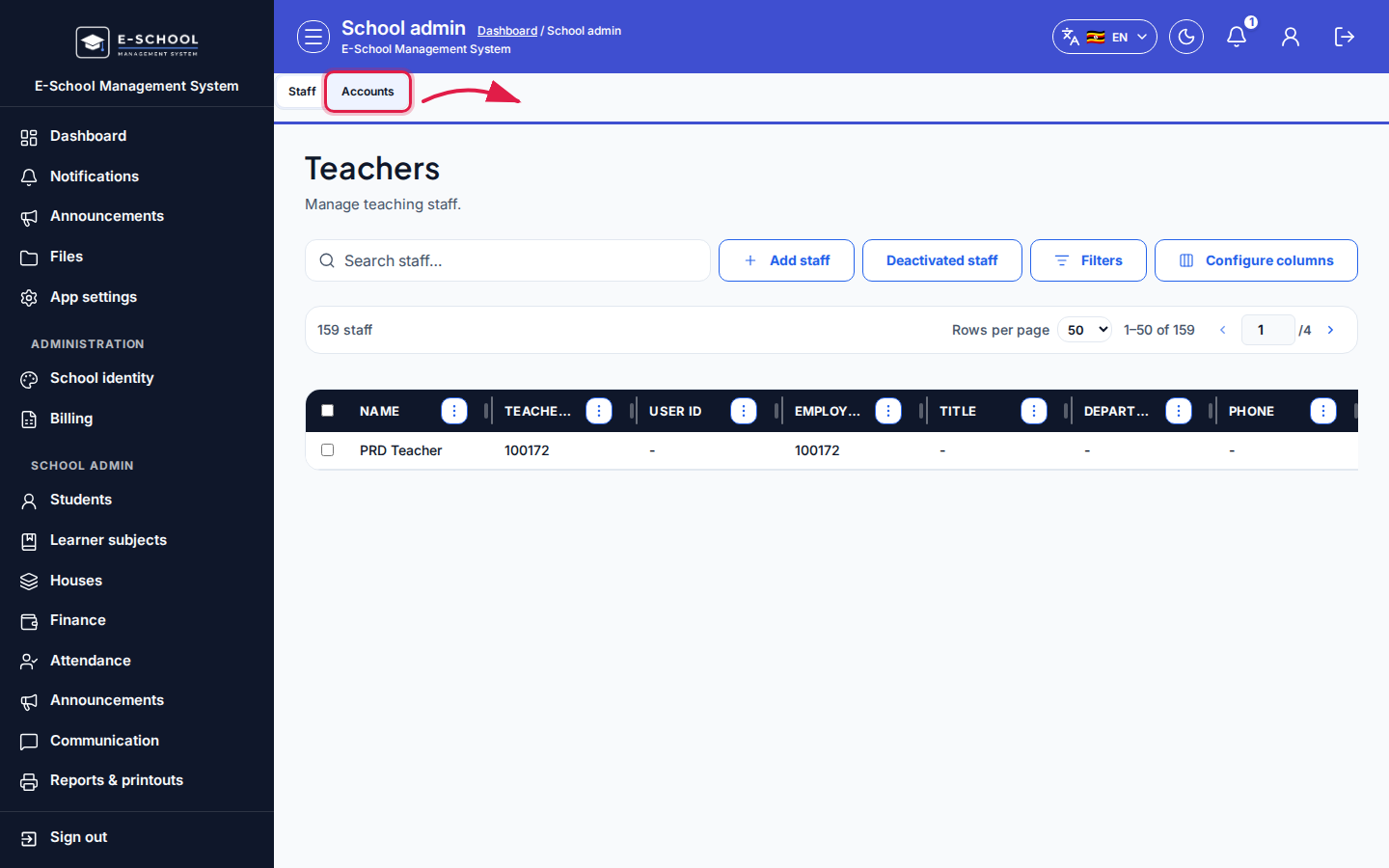Open the user profile icon
The height and width of the screenshot is (868, 1389).
(x=1291, y=37)
